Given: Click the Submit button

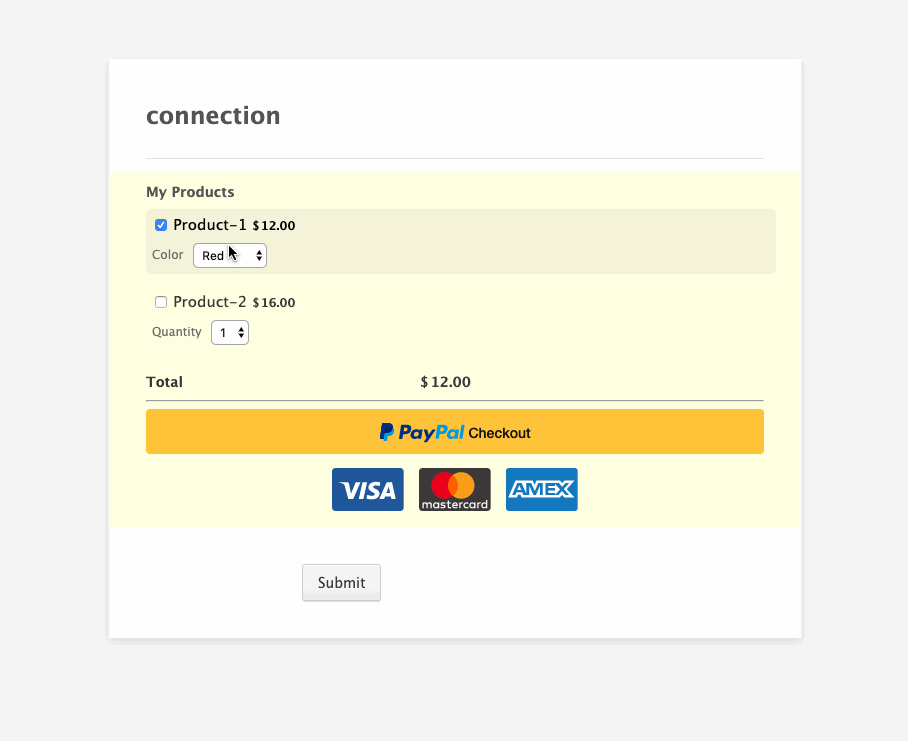Looking at the screenshot, I should coord(341,582).
